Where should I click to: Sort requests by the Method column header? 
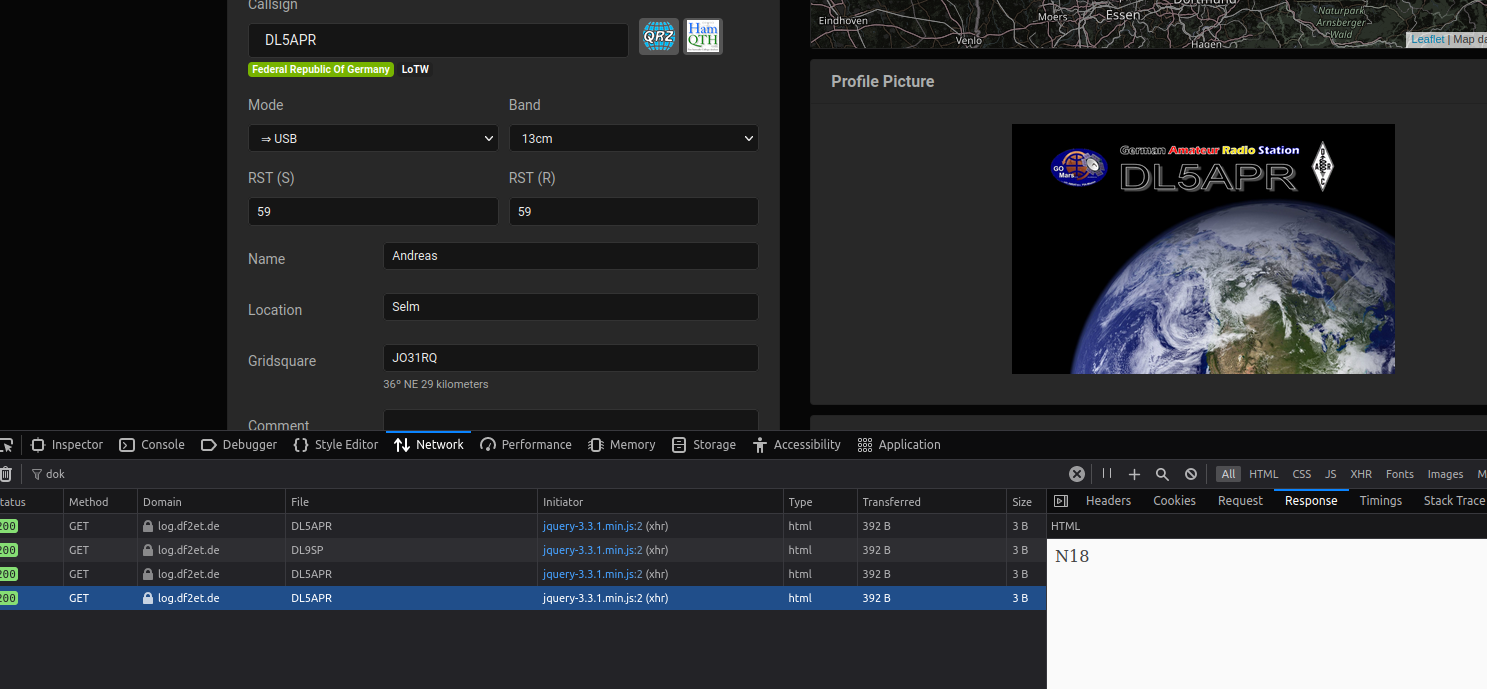(x=100, y=502)
